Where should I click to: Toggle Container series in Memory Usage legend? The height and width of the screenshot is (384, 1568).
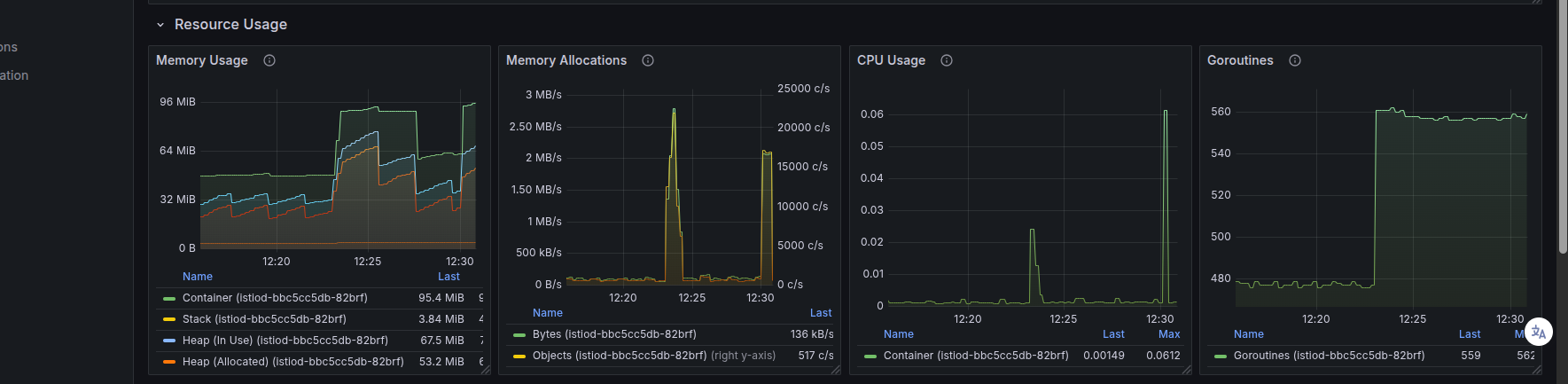(275, 298)
